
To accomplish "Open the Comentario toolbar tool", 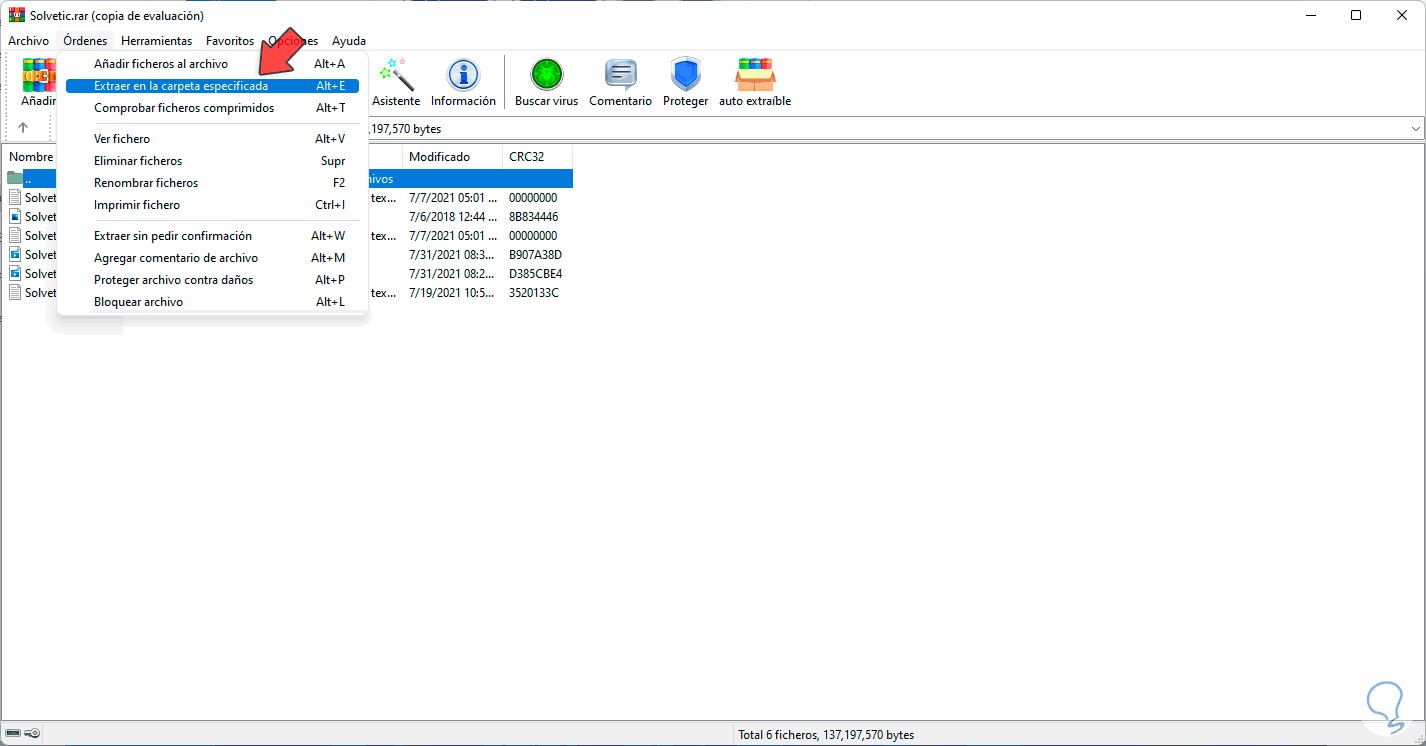I will [620, 82].
